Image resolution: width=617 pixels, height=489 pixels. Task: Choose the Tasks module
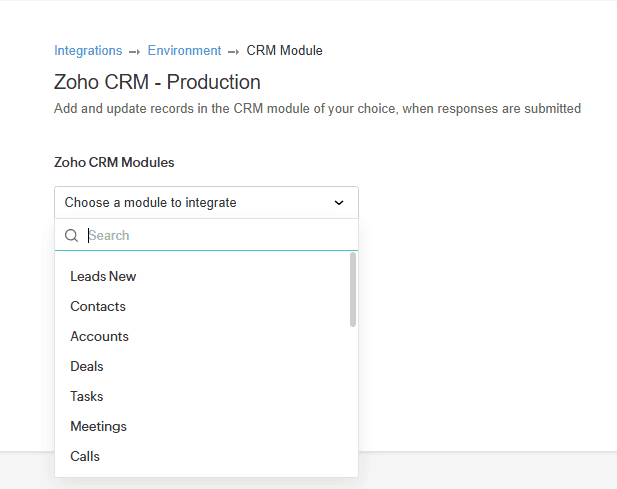coord(87,396)
